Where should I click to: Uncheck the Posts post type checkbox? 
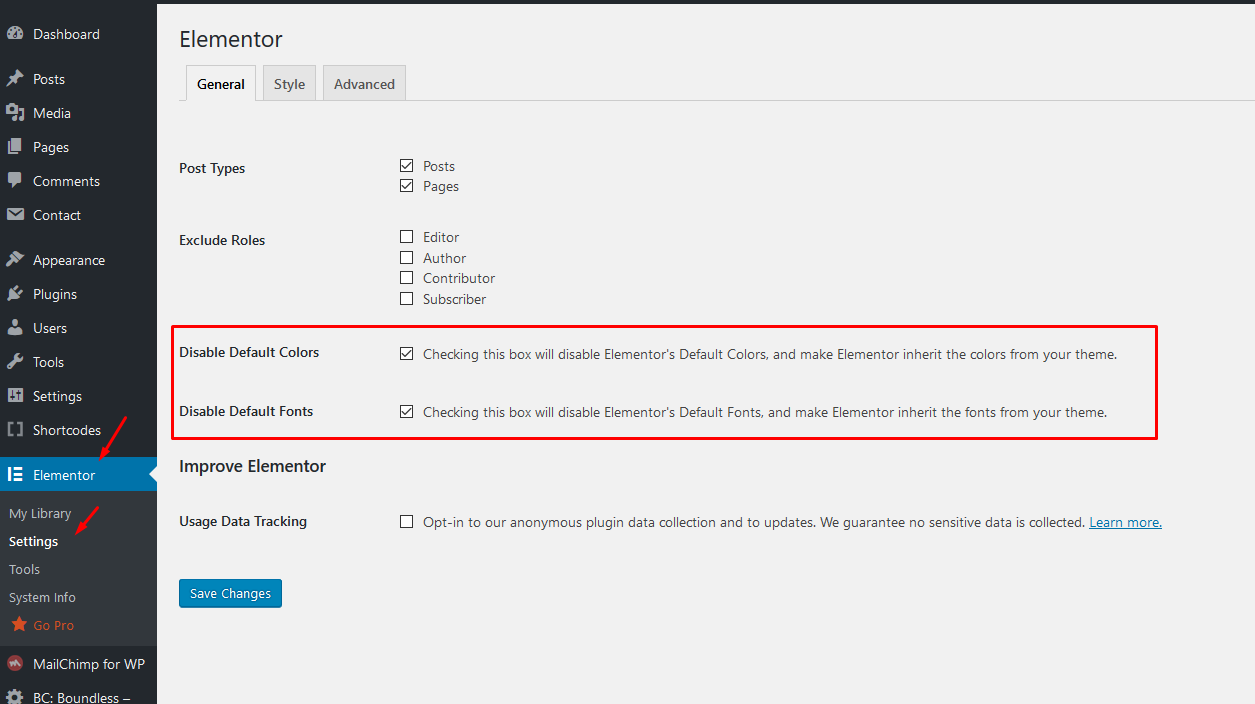coord(406,166)
